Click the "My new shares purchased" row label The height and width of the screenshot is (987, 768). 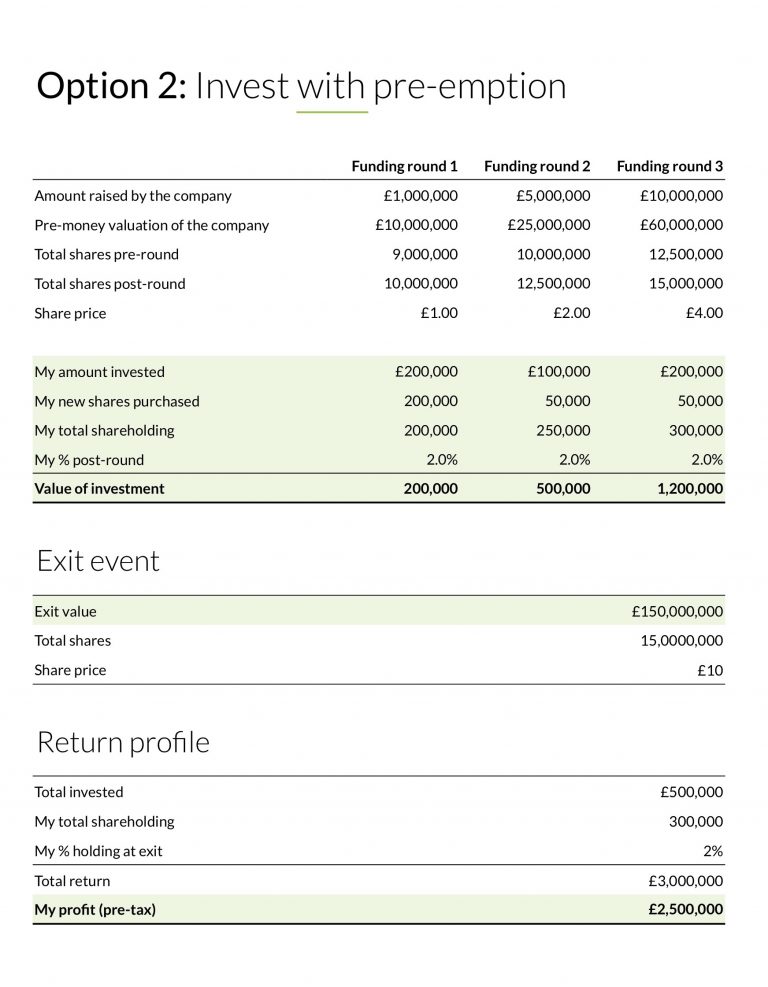tap(117, 401)
